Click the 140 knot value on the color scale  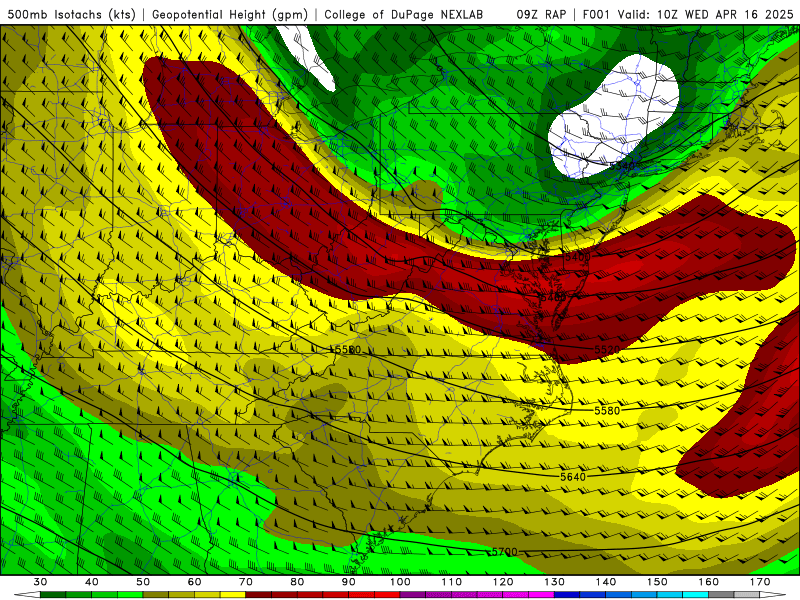pos(606,582)
